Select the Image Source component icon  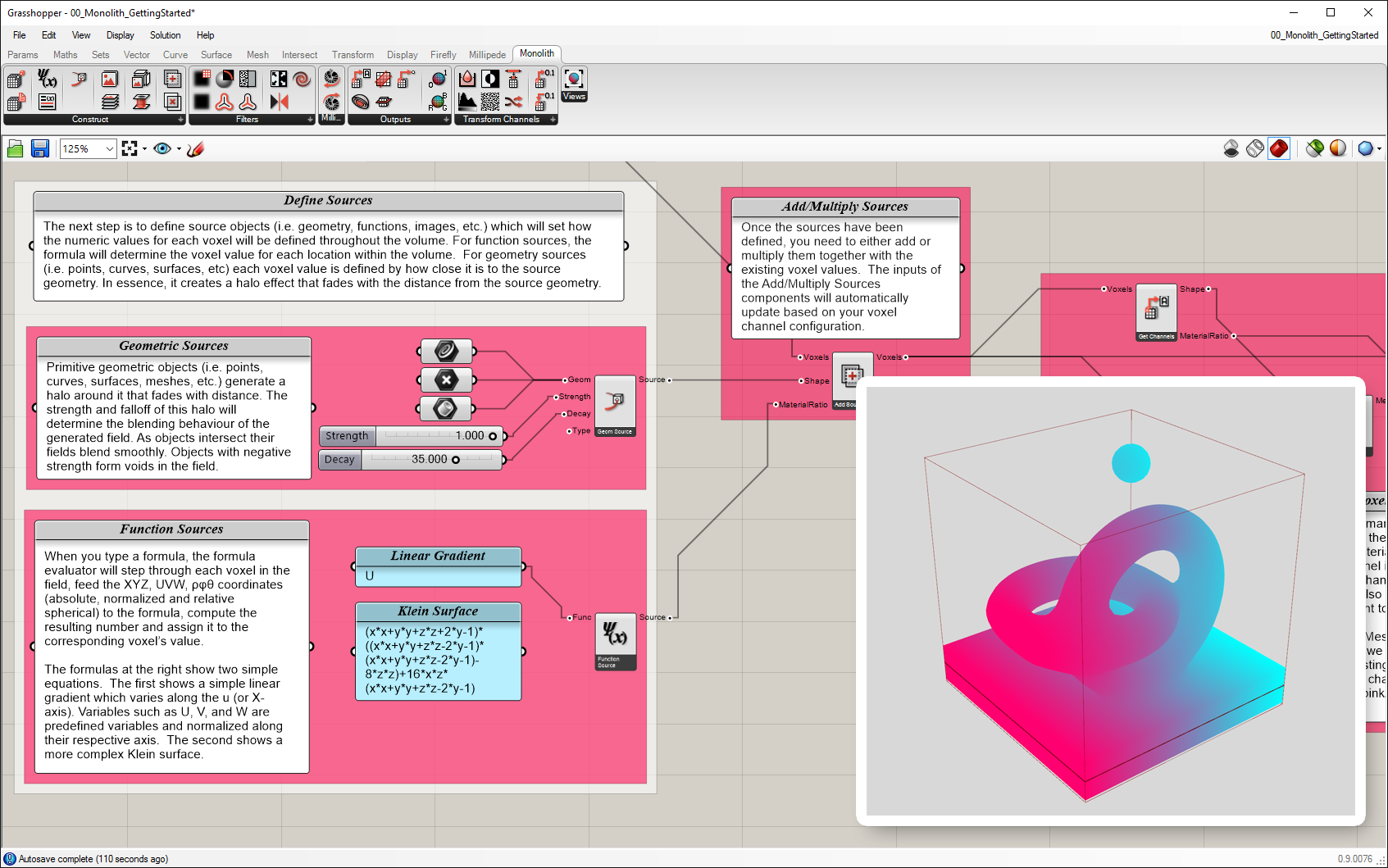[109, 79]
